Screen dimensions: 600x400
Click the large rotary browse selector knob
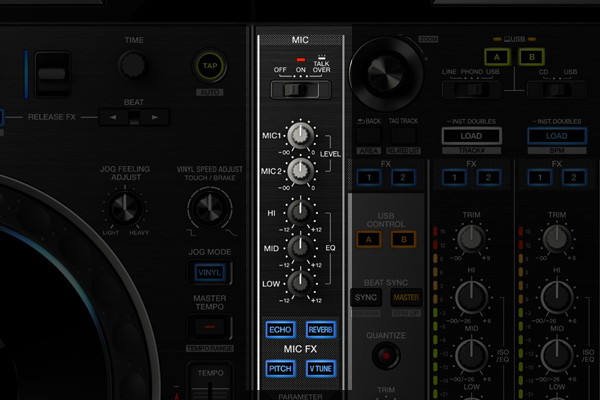386,73
